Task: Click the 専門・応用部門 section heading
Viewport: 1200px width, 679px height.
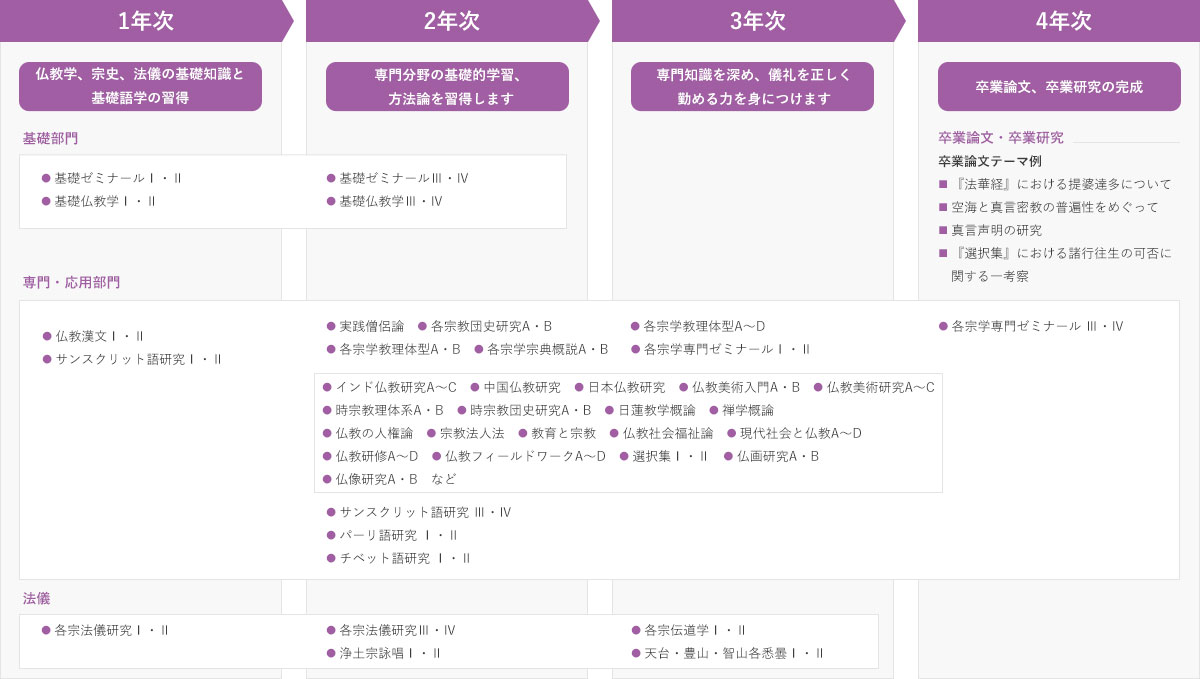Action: (71, 283)
